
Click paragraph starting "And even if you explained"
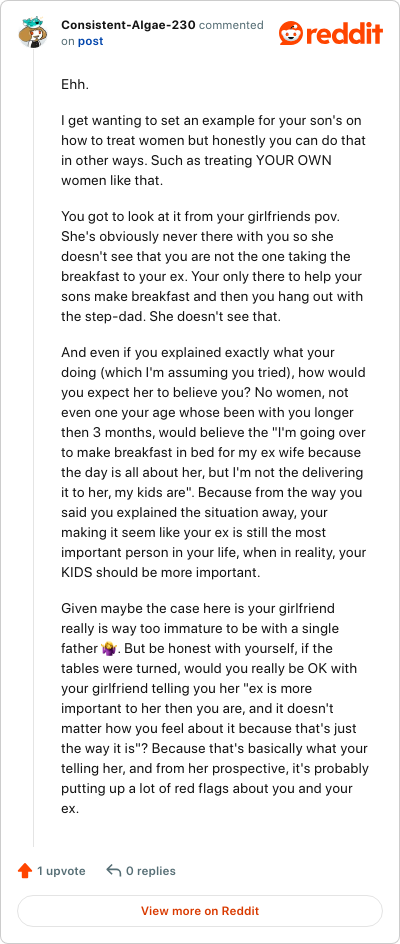point(214,462)
